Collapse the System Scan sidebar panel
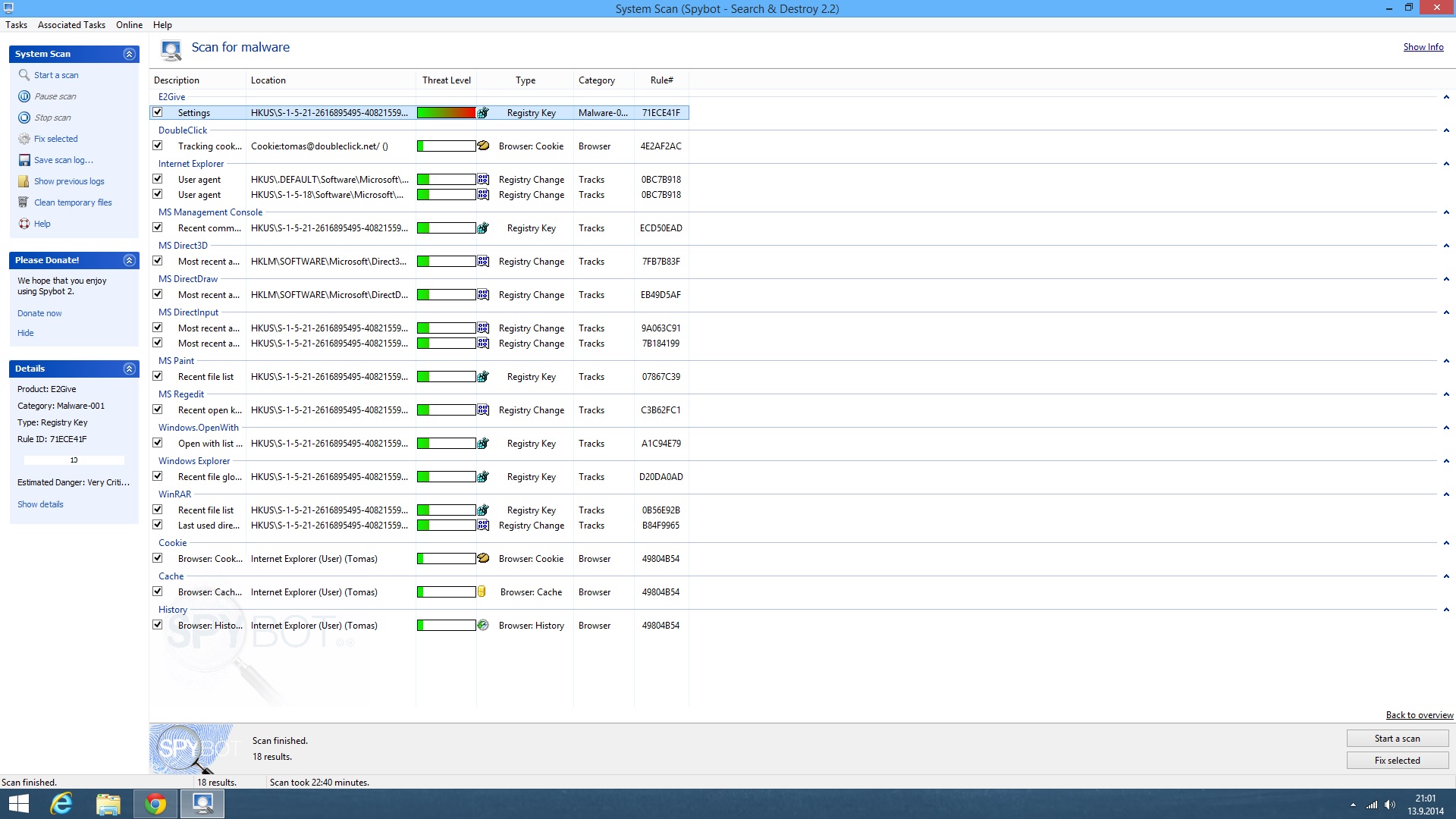This screenshot has width=1456, height=819. (129, 54)
